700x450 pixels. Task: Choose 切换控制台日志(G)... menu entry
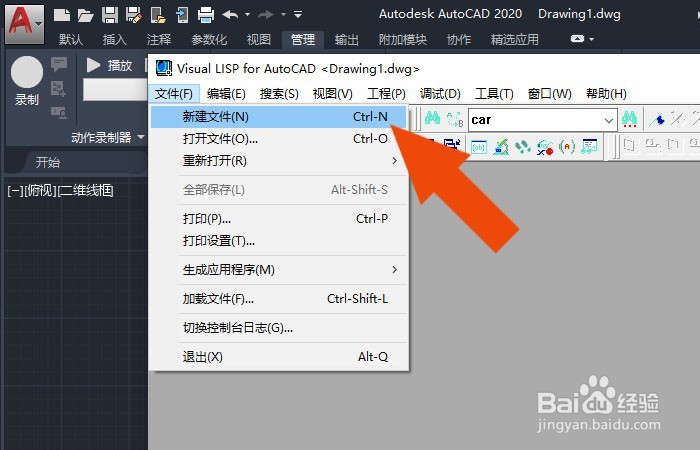tap(279, 328)
